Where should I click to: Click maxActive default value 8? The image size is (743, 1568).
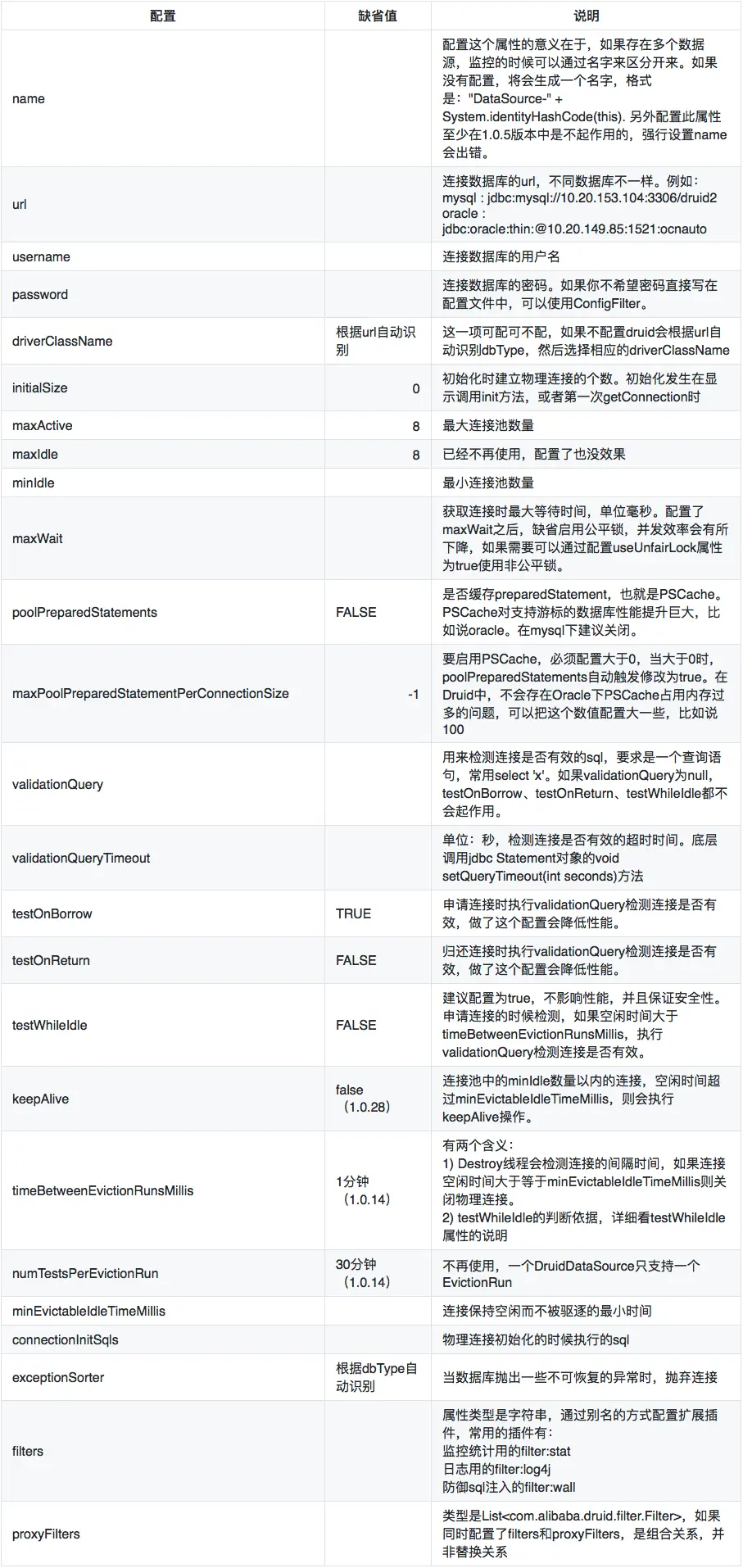[416, 426]
